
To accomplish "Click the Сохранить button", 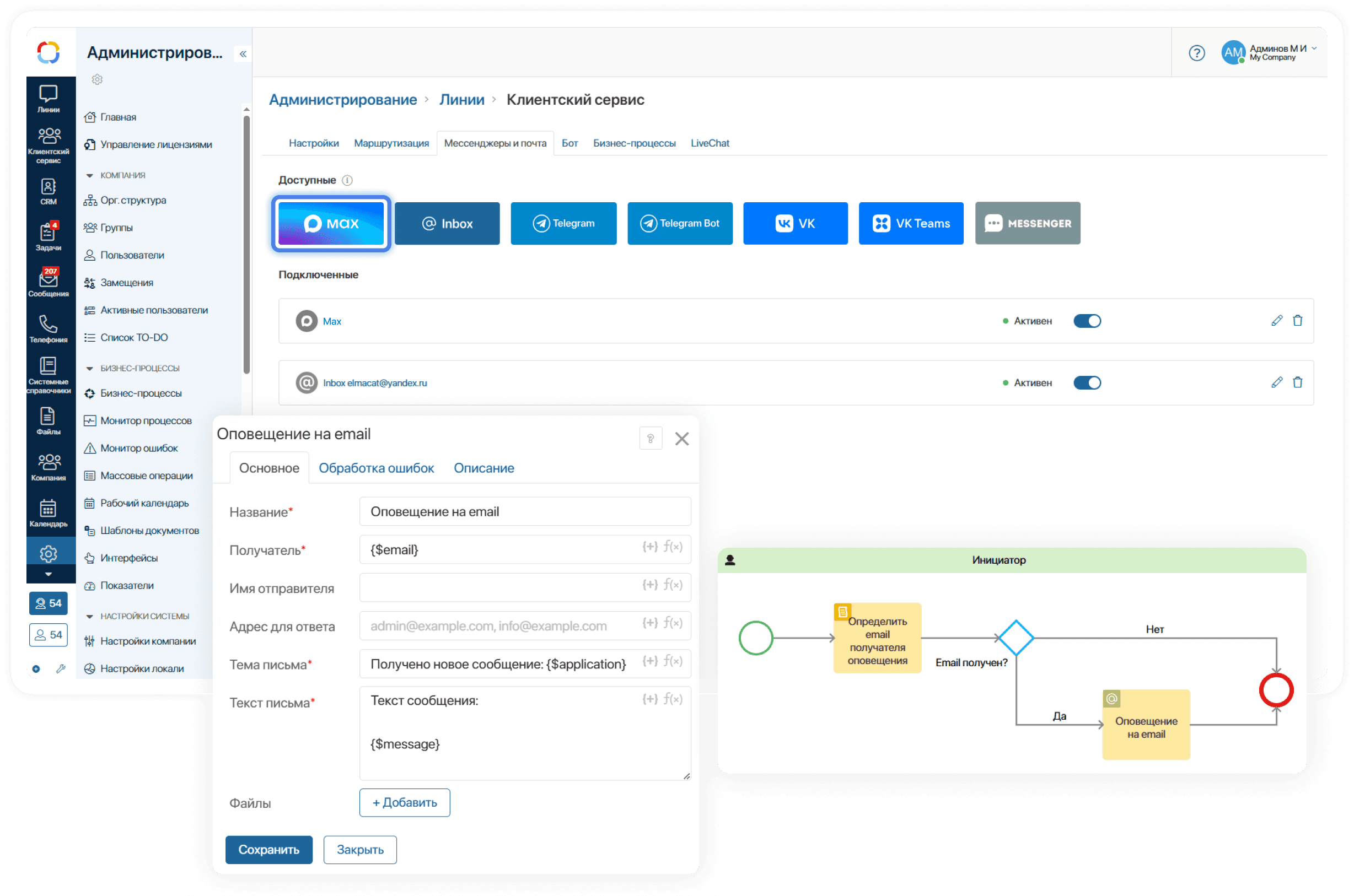I will [x=268, y=849].
